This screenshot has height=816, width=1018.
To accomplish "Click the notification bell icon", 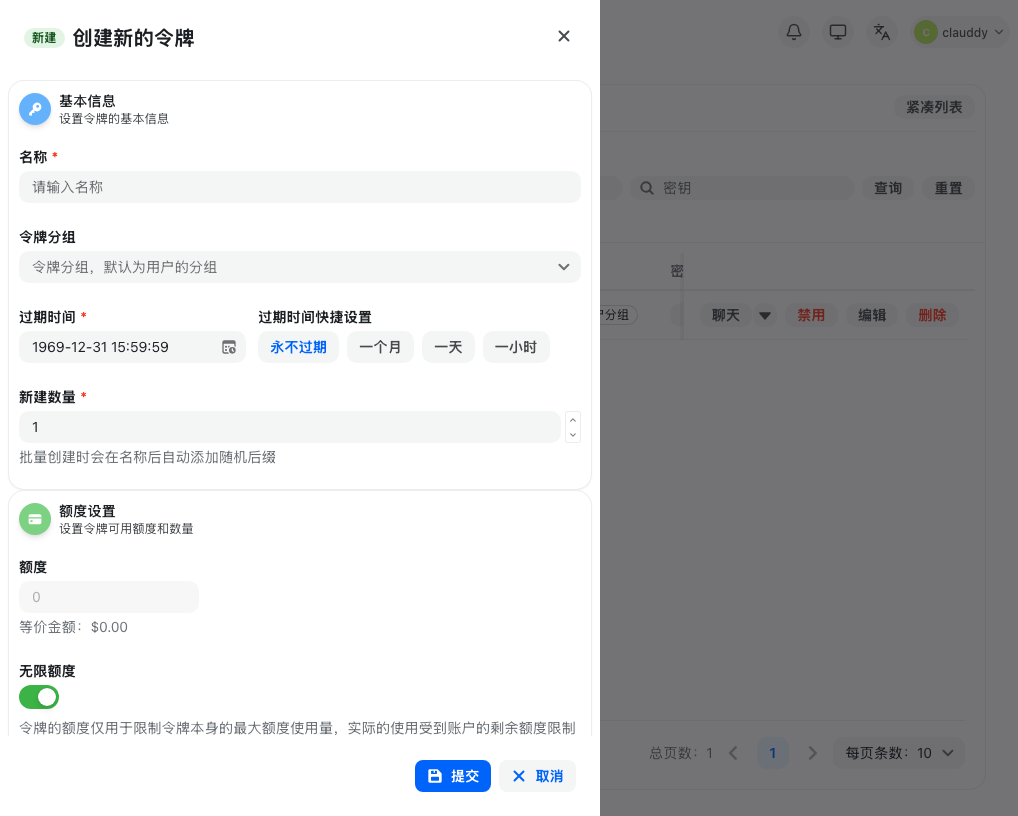I will (x=793, y=32).
